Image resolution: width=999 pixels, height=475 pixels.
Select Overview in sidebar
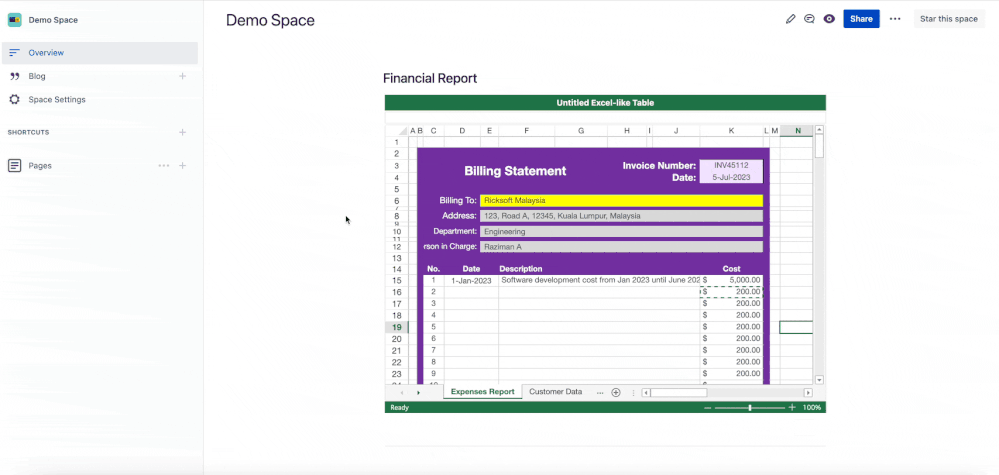point(99,53)
